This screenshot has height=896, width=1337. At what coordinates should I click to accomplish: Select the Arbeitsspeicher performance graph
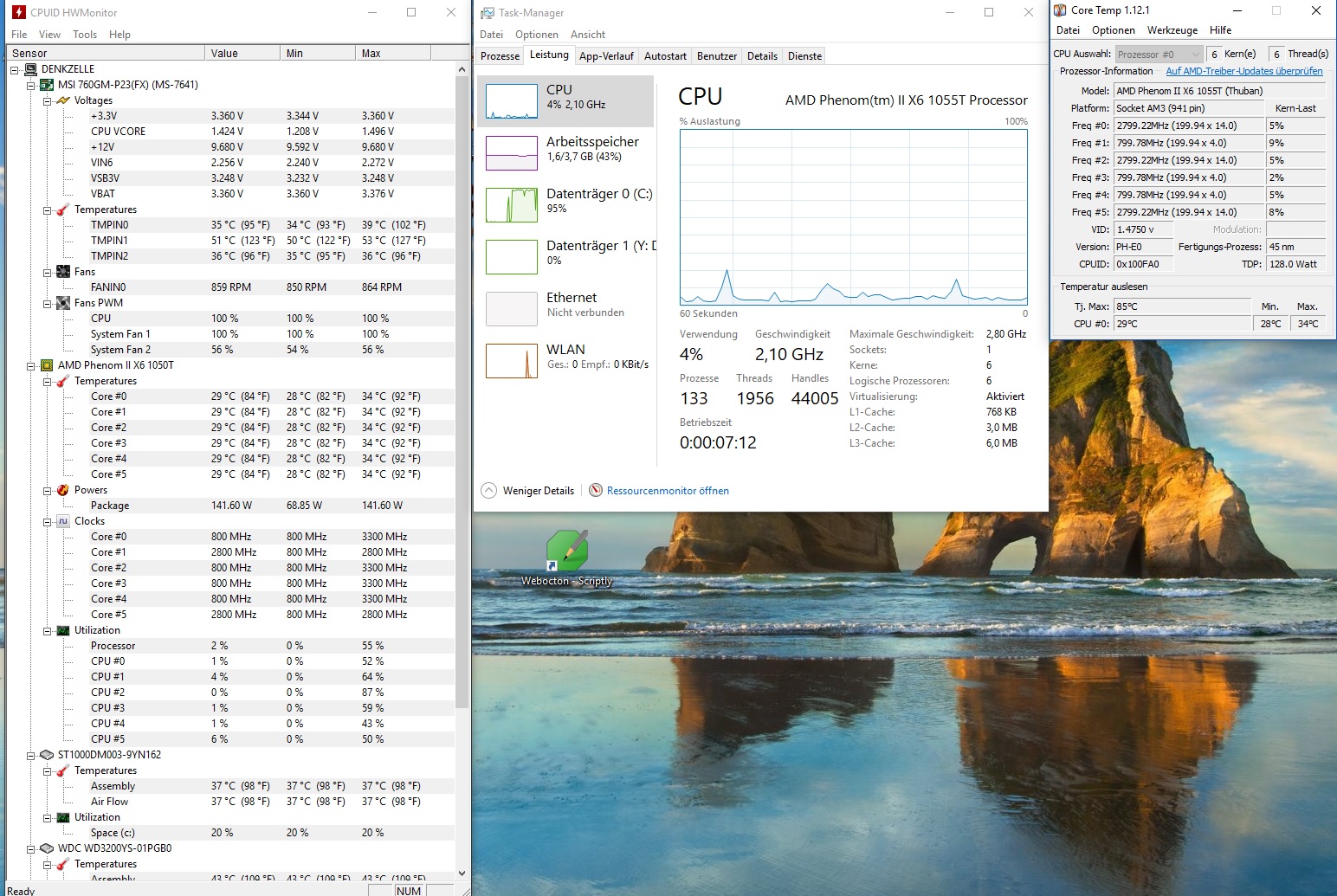pos(512,153)
